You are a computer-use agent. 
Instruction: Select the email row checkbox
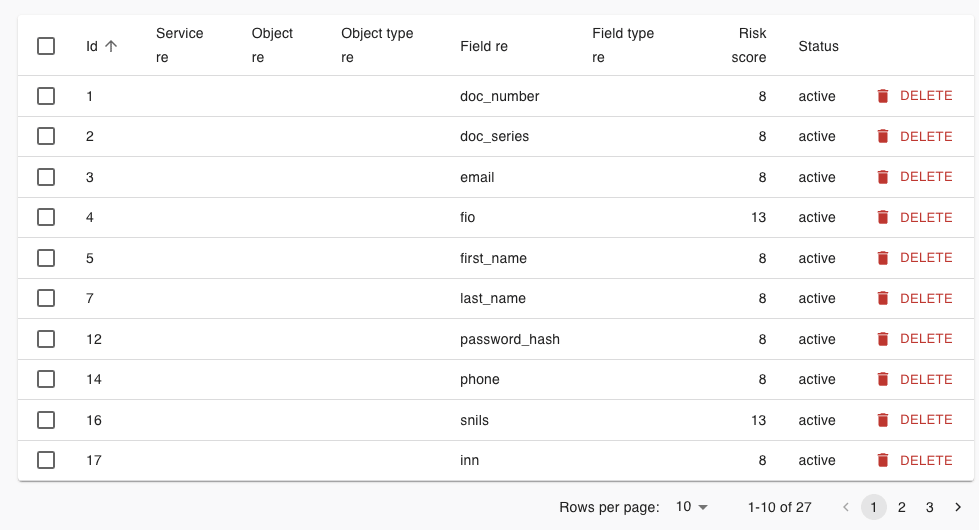pyautogui.click(x=46, y=177)
